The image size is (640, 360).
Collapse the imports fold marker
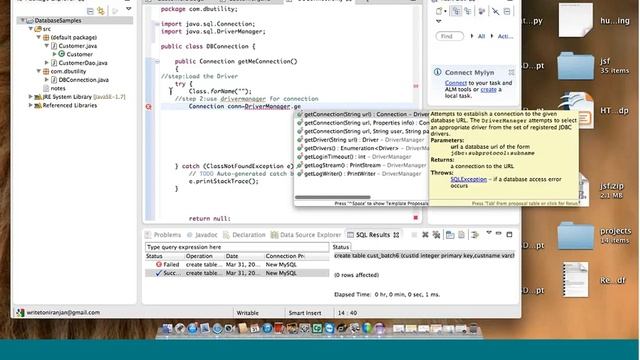click(x=157, y=24)
